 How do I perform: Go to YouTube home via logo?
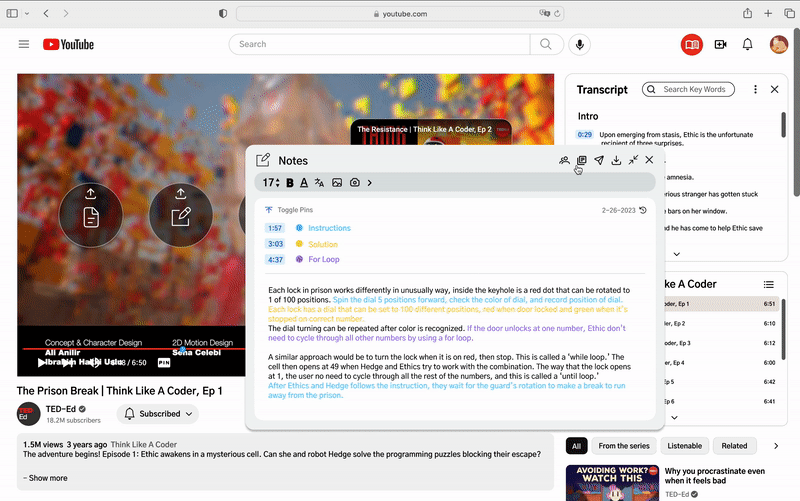(x=68, y=44)
